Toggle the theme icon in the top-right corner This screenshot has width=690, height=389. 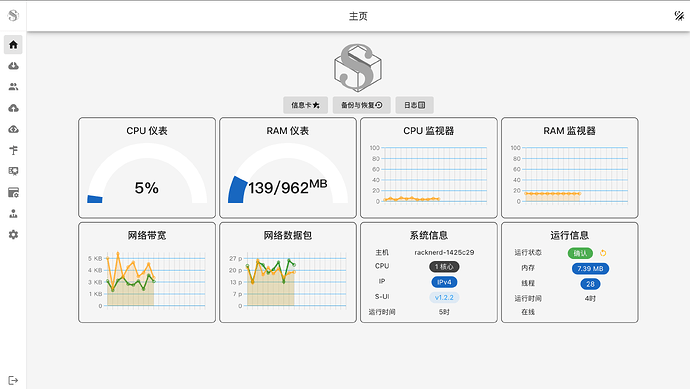[x=679, y=16]
